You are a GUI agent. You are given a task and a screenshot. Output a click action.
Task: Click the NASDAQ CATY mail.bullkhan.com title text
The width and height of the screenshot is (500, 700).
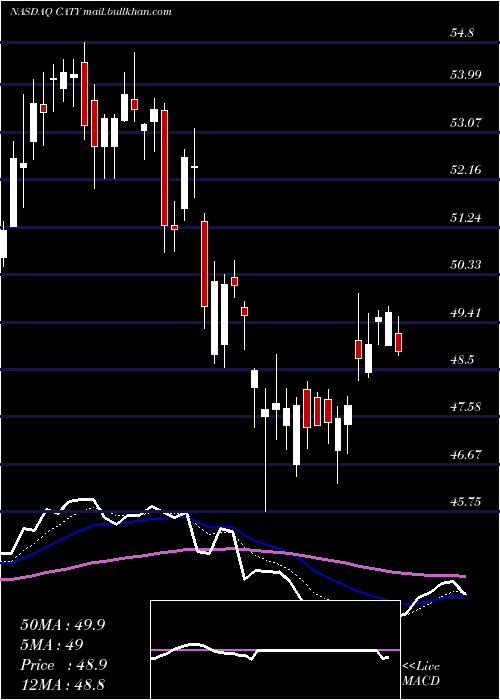pyautogui.click(x=91, y=12)
